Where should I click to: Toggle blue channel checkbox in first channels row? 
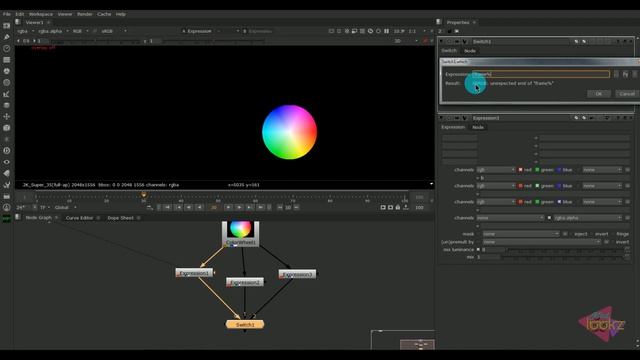click(x=559, y=170)
